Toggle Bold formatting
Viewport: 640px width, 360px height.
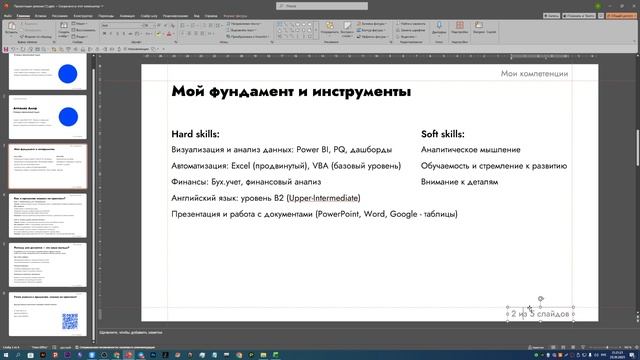[104, 34]
